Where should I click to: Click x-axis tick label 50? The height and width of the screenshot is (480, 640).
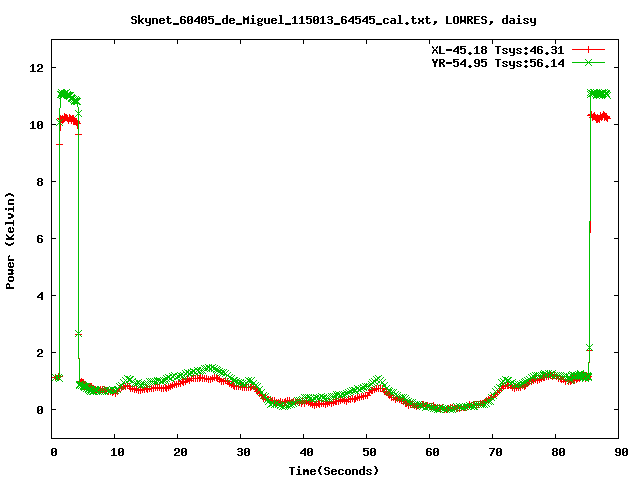click(x=369, y=452)
